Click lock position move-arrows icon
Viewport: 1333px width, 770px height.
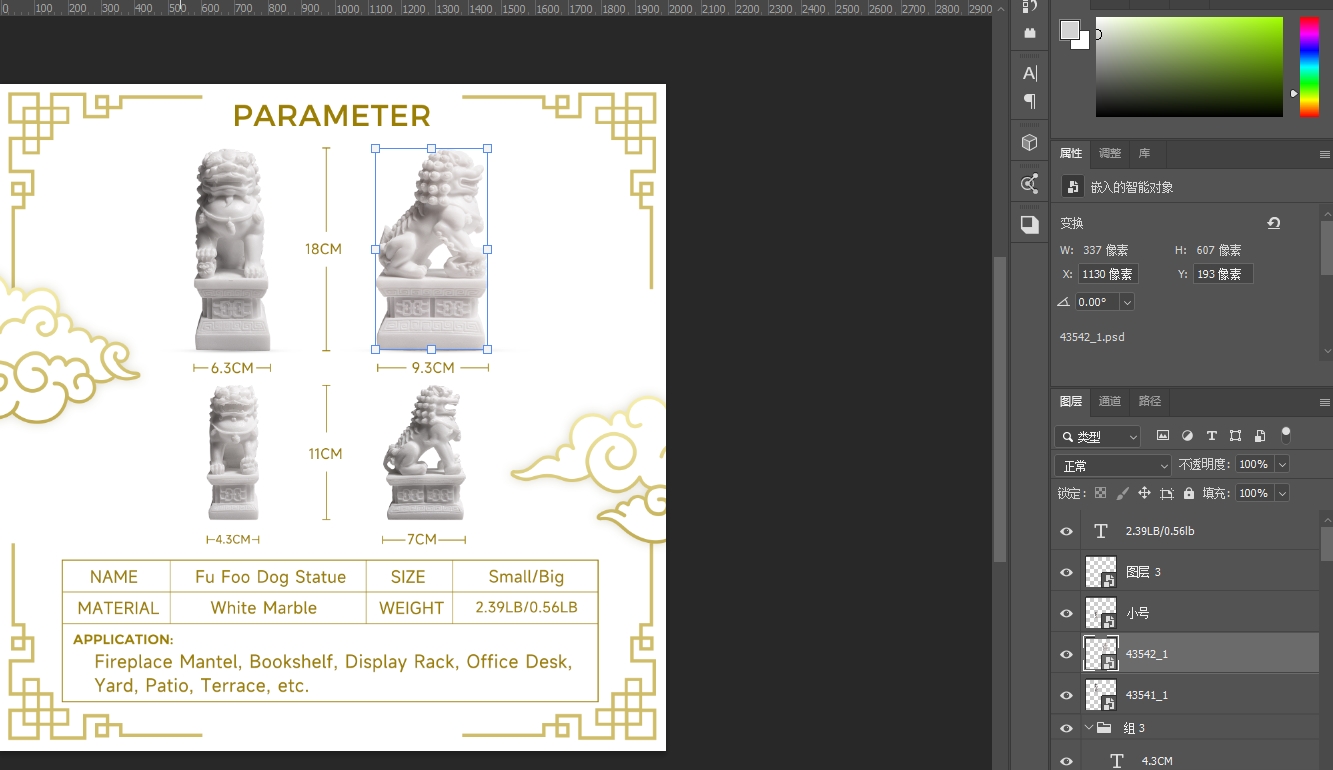click(x=1144, y=493)
